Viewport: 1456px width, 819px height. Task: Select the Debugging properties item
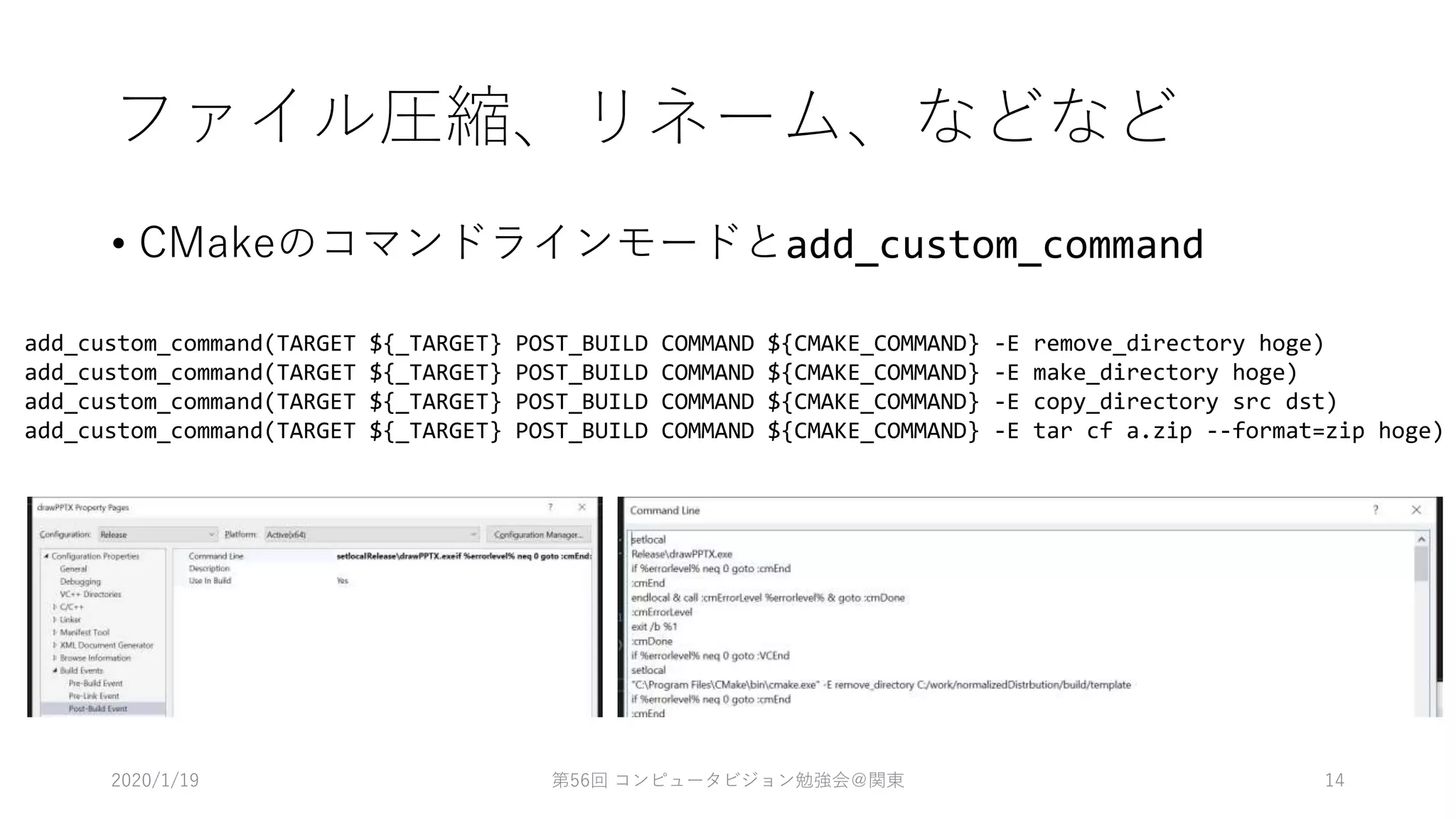tap(80, 582)
